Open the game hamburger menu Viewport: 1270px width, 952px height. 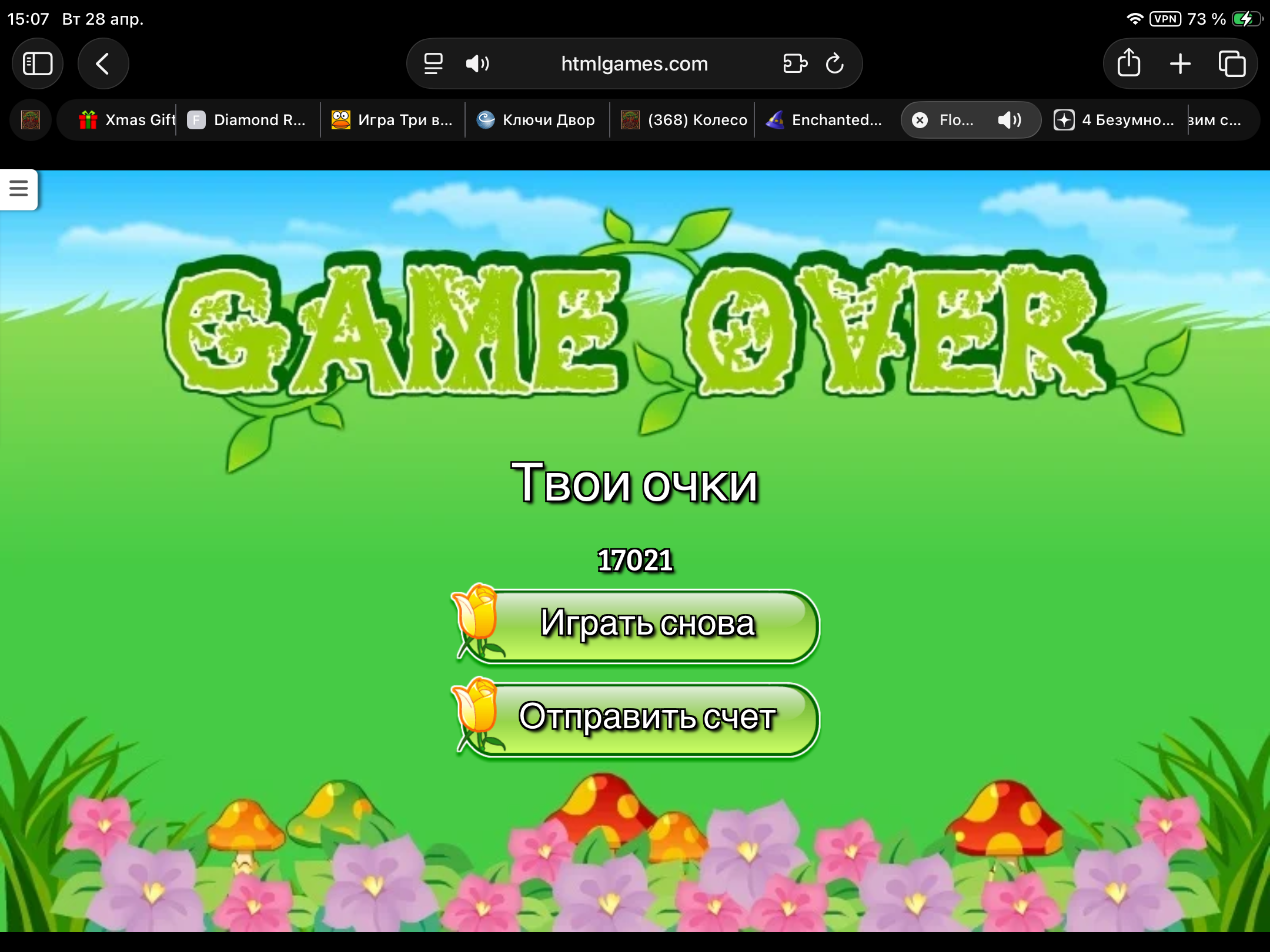(x=19, y=189)
